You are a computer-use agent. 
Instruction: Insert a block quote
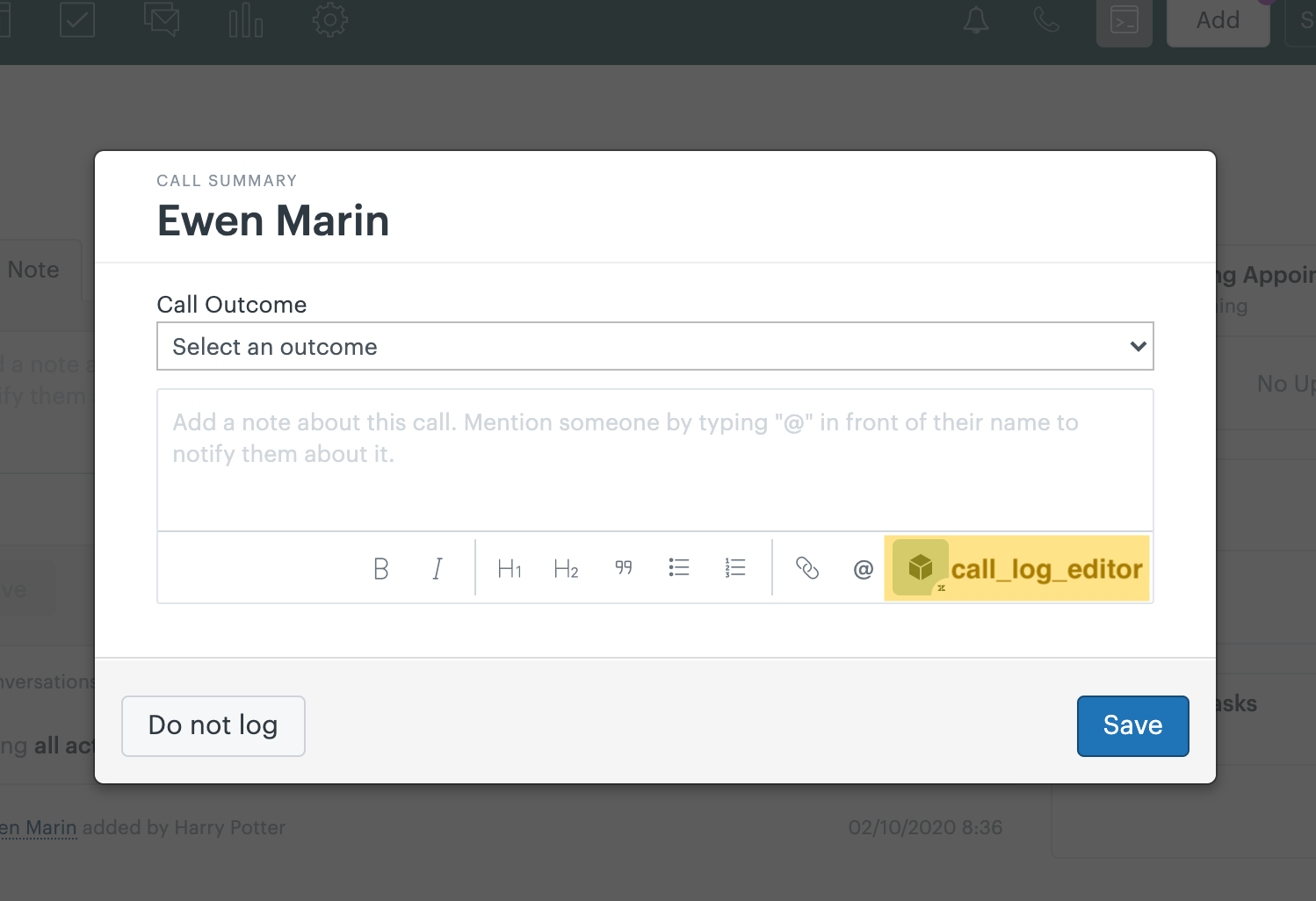pyautogui.click(x=623, y=568)
